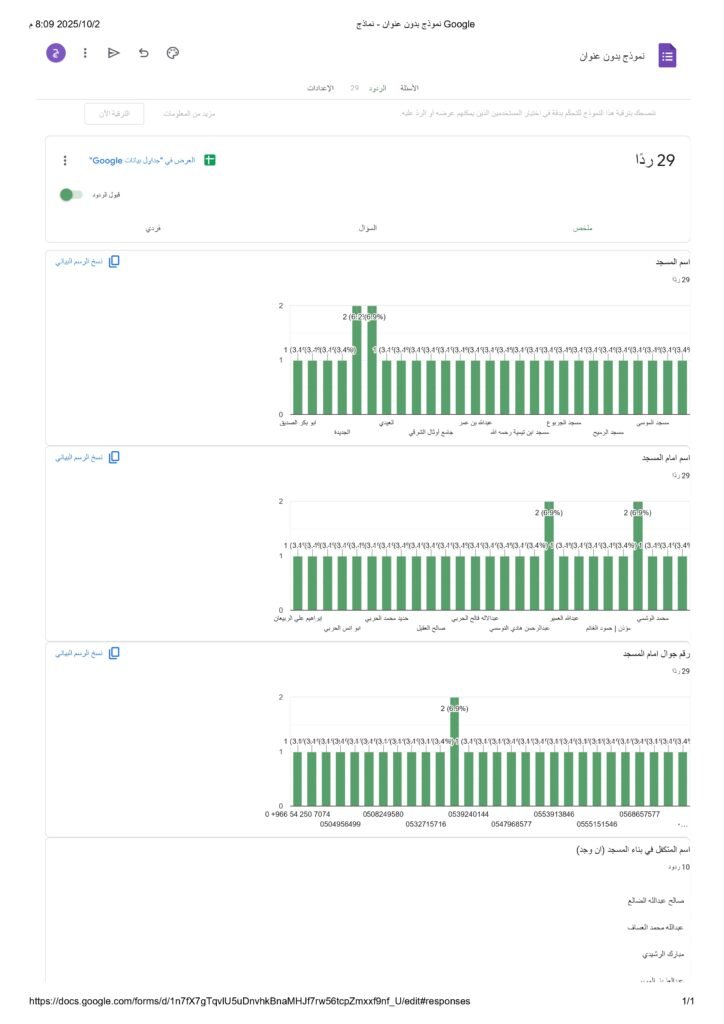Switch to the الأسئلة tab

point(409,89)
